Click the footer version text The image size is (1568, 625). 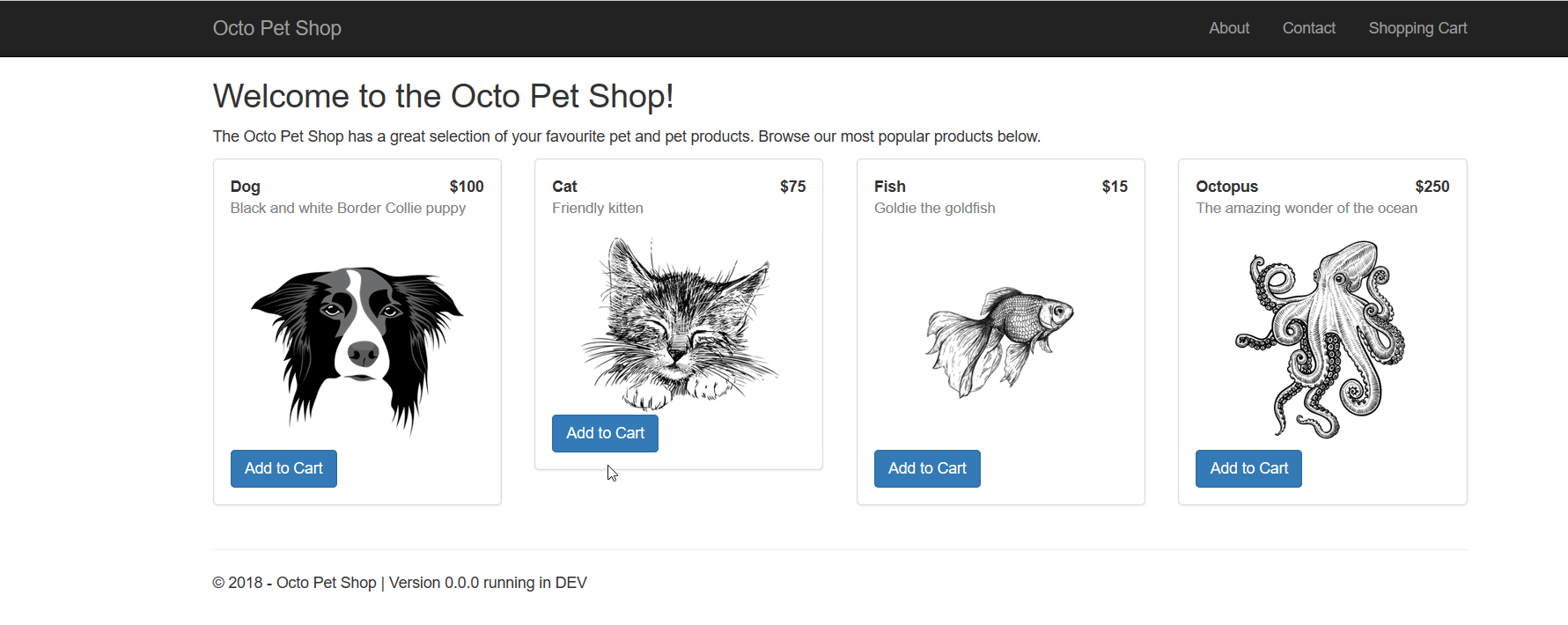click(x=488, y=583)
